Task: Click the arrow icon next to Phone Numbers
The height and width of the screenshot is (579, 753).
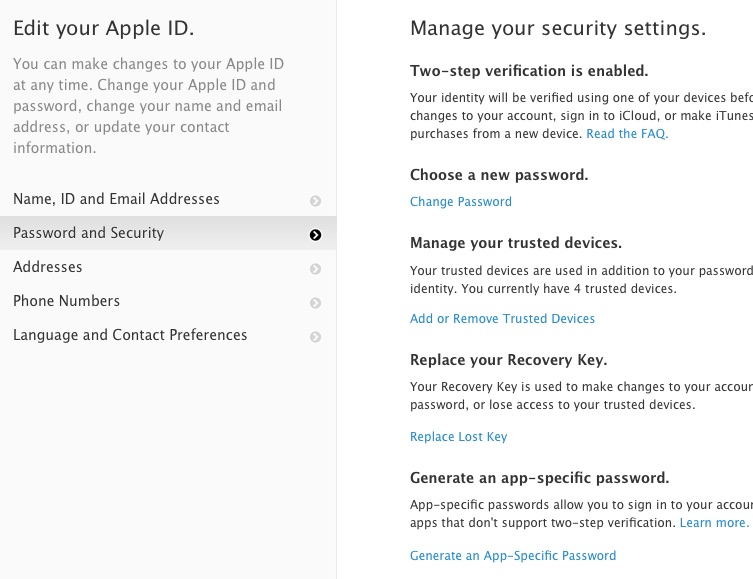Action: (x=316, y=303)
